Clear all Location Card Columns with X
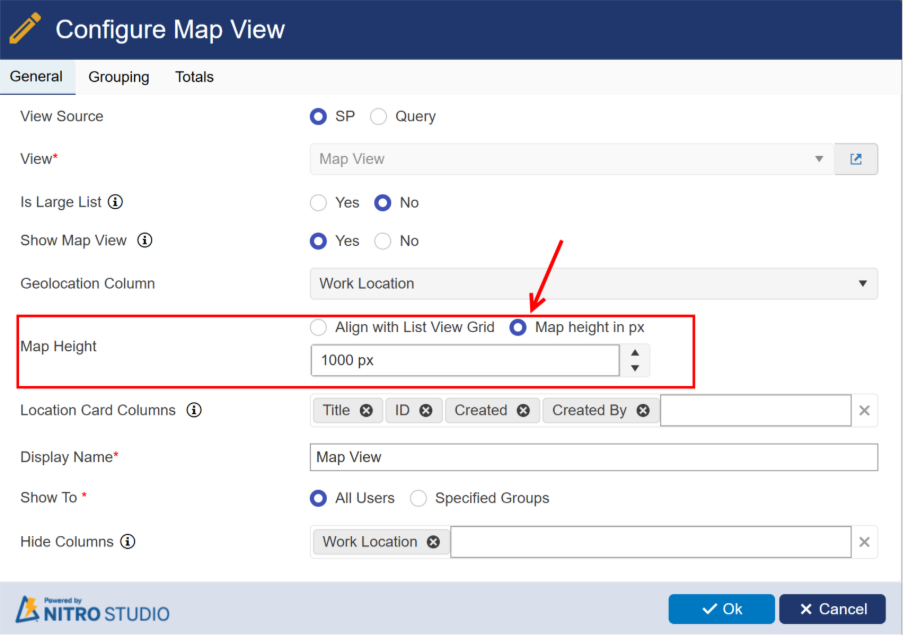The height and width of the screenshot is (636, 903). coord(865,410)
